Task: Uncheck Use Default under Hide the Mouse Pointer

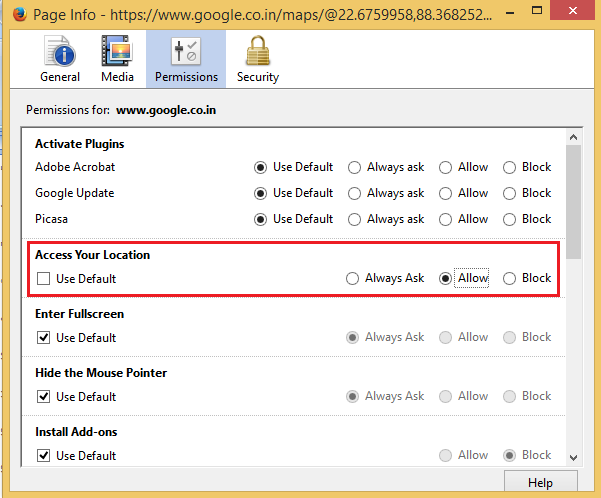Action: (43, 396)
